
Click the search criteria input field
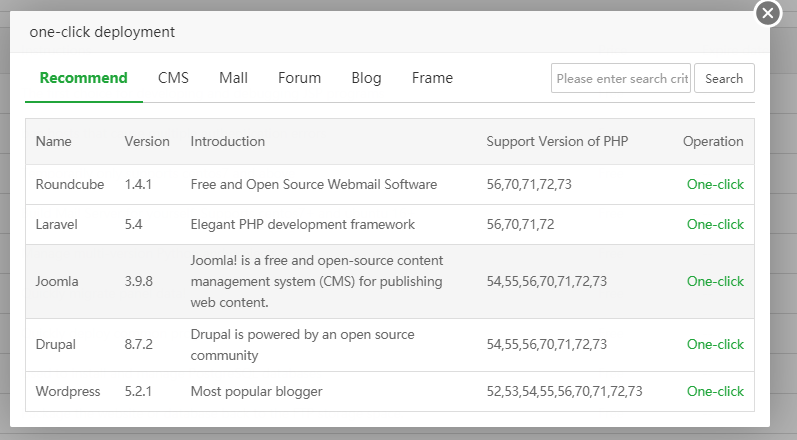[621, 78]
